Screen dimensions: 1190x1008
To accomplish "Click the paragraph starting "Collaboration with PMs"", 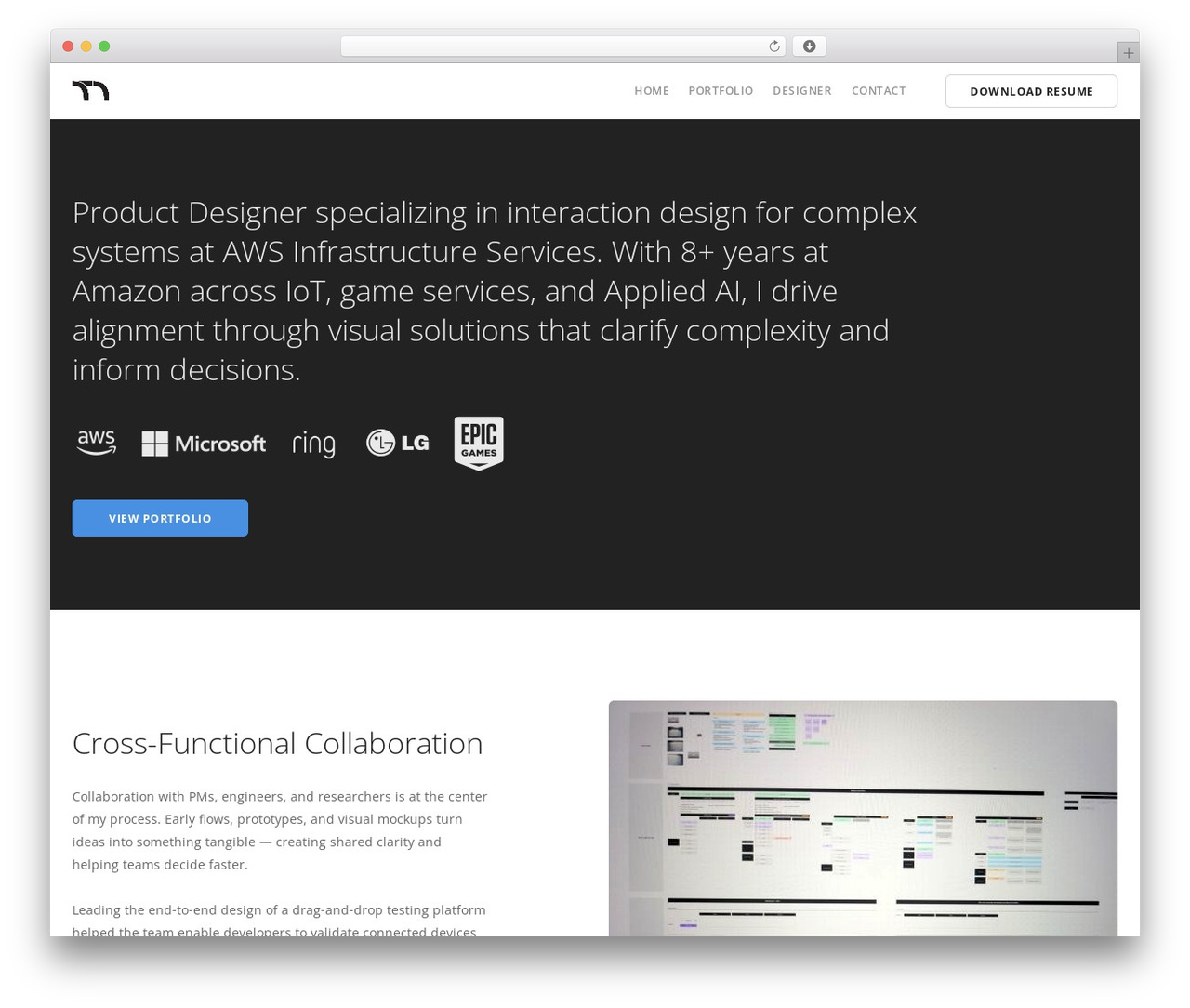I will click(280, 830).
